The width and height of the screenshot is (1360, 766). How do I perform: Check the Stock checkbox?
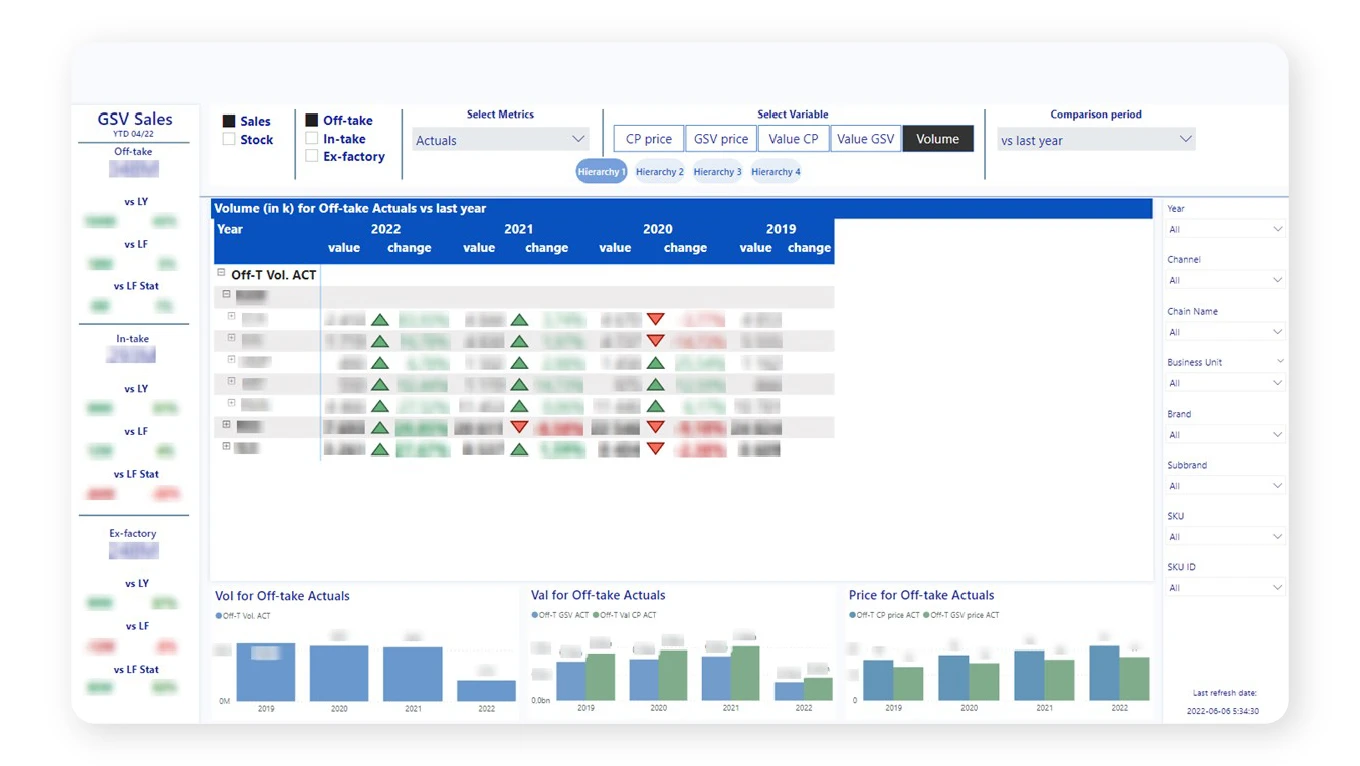click(229, 140)
